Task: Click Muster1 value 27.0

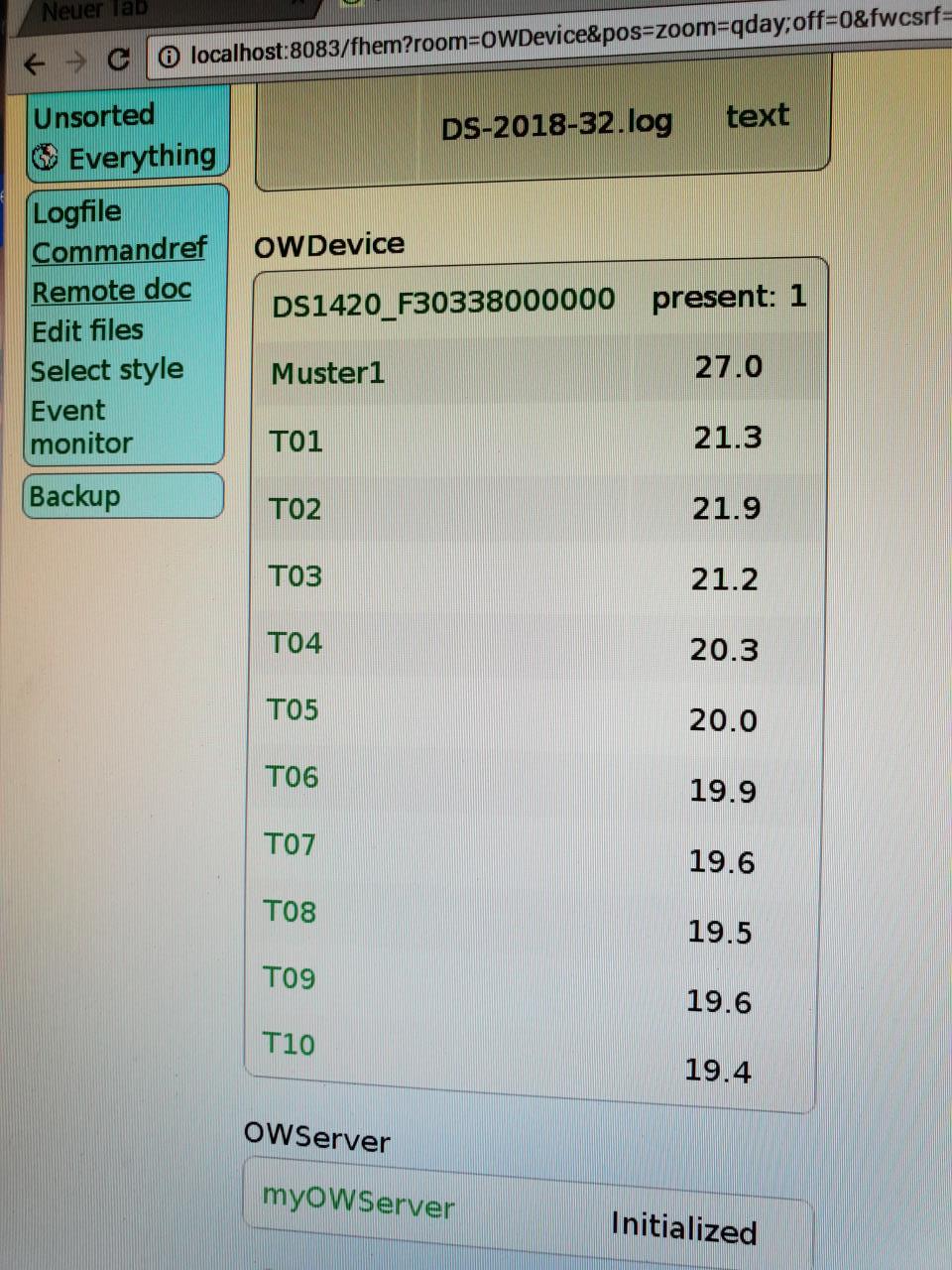Action: pyautogui.click(x=729, y=367)
